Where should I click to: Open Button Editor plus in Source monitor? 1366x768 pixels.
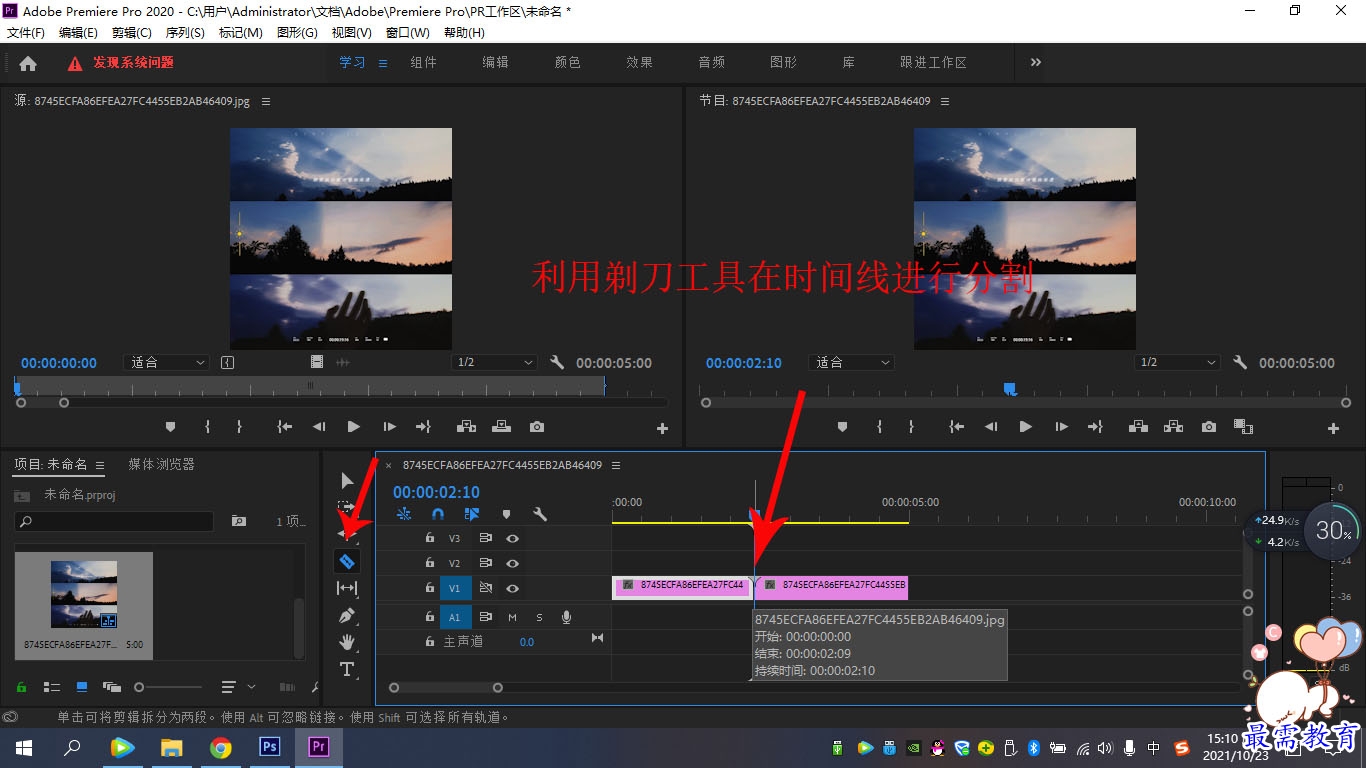pos(662,429)
